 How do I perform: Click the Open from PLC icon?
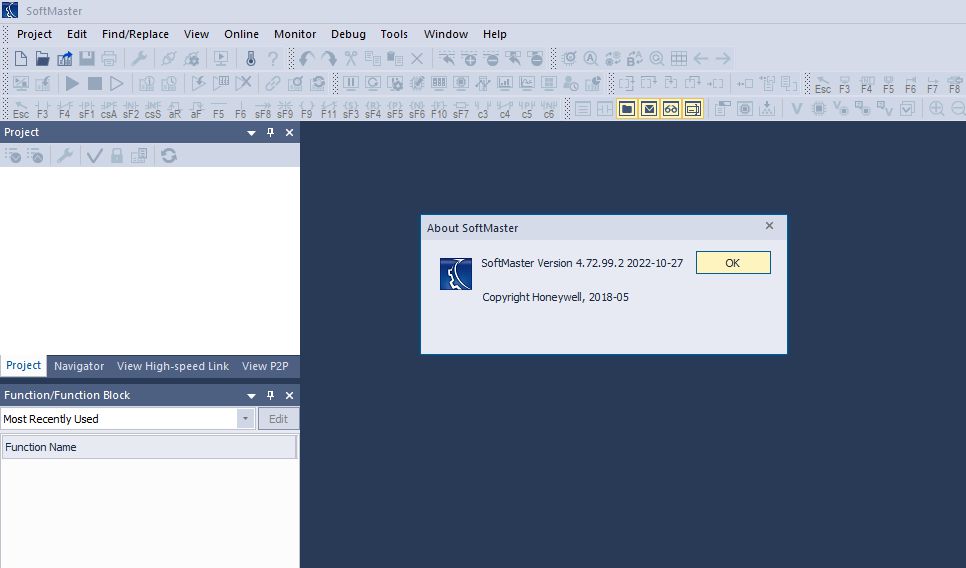(65, 59)
